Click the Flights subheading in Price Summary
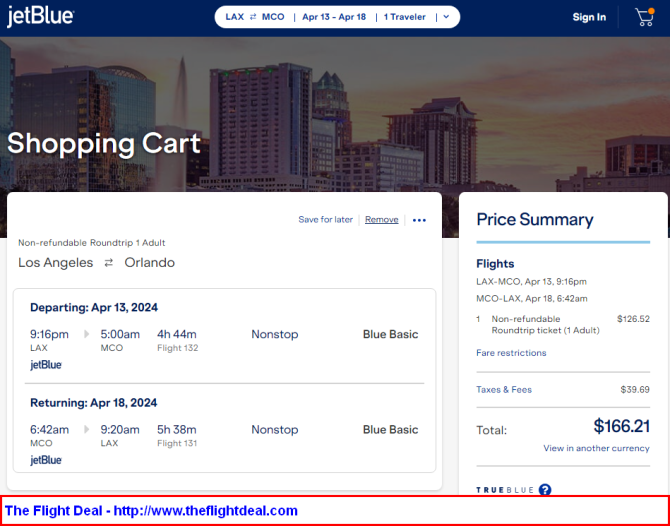This screenshot has height=526, width=670. pyautogui.click(x=495, y=264)
